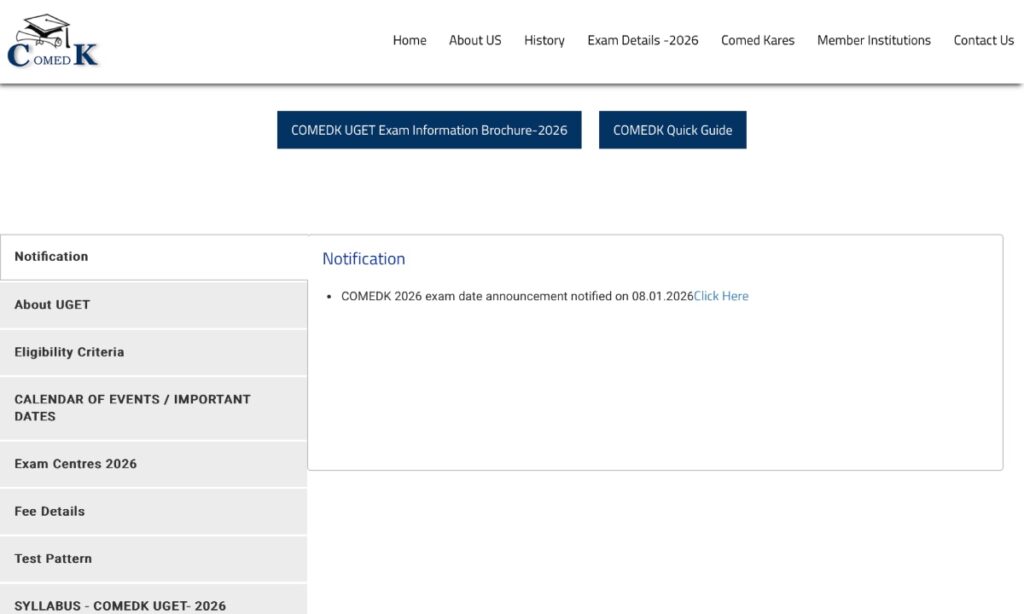Screen dimensions: 1024x614
Task: Navigate to Comed Kares
Action: point(758,41)
